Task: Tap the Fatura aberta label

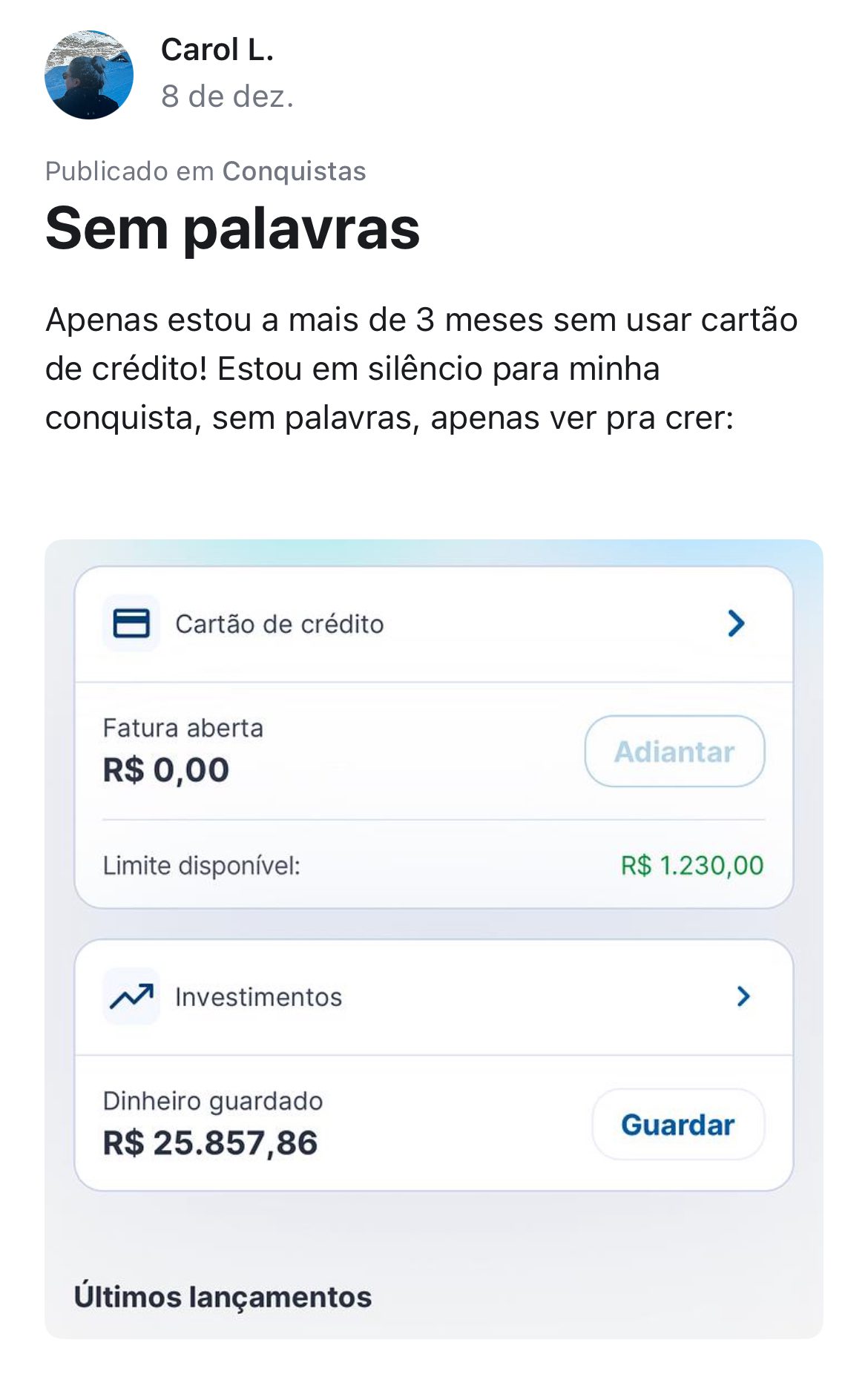Action: (x=183, y=729)
